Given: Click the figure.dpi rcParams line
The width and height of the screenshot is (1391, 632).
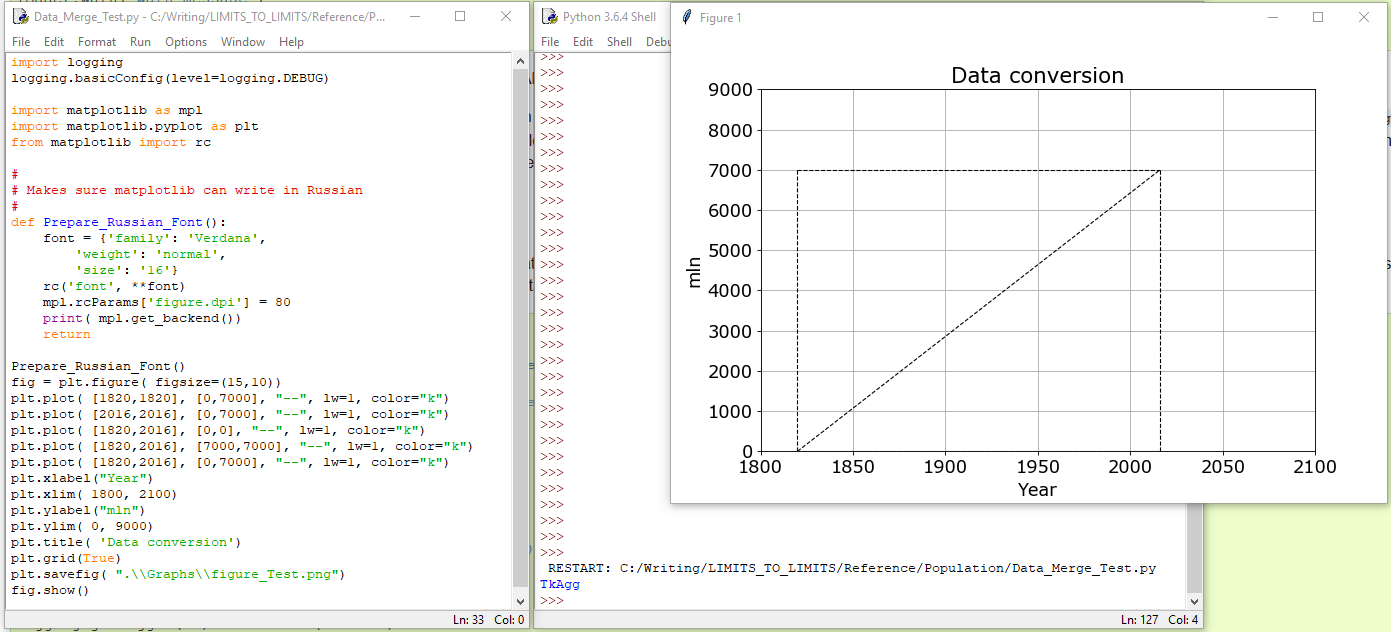Looking at the screenshot, I should tap(167, 302).
